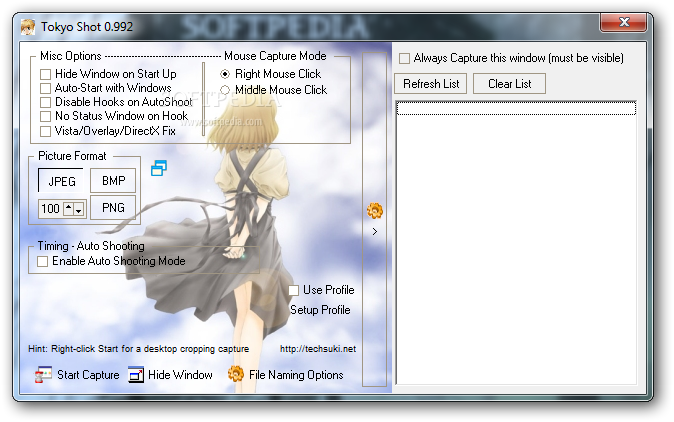Click the Tokyo Shot title bar app icon
This screenshot has height=422, width=674.
[x=28, y=27]
